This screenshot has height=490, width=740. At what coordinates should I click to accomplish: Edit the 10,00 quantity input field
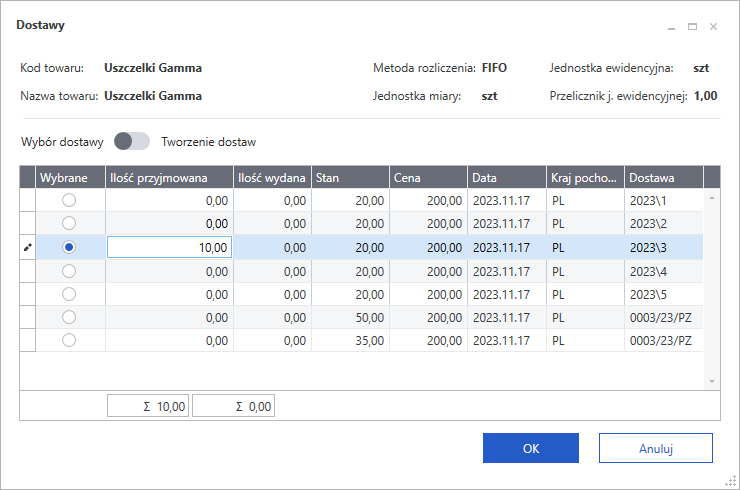[169, 248]
